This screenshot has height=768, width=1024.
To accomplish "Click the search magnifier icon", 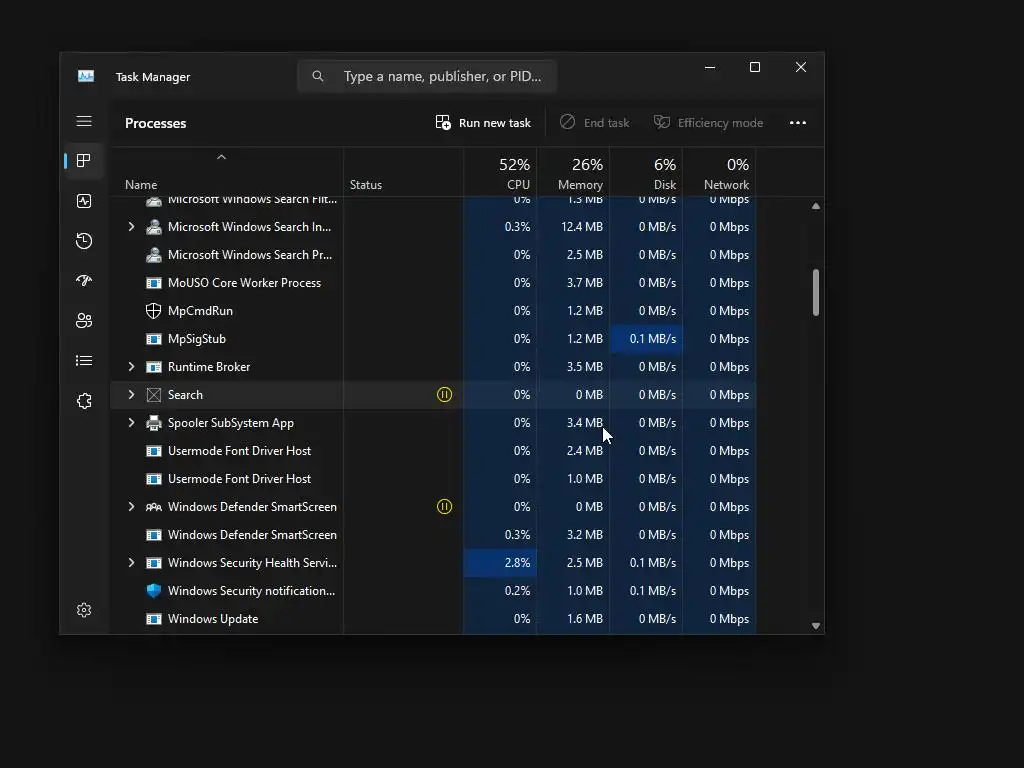I will [317, 76].
